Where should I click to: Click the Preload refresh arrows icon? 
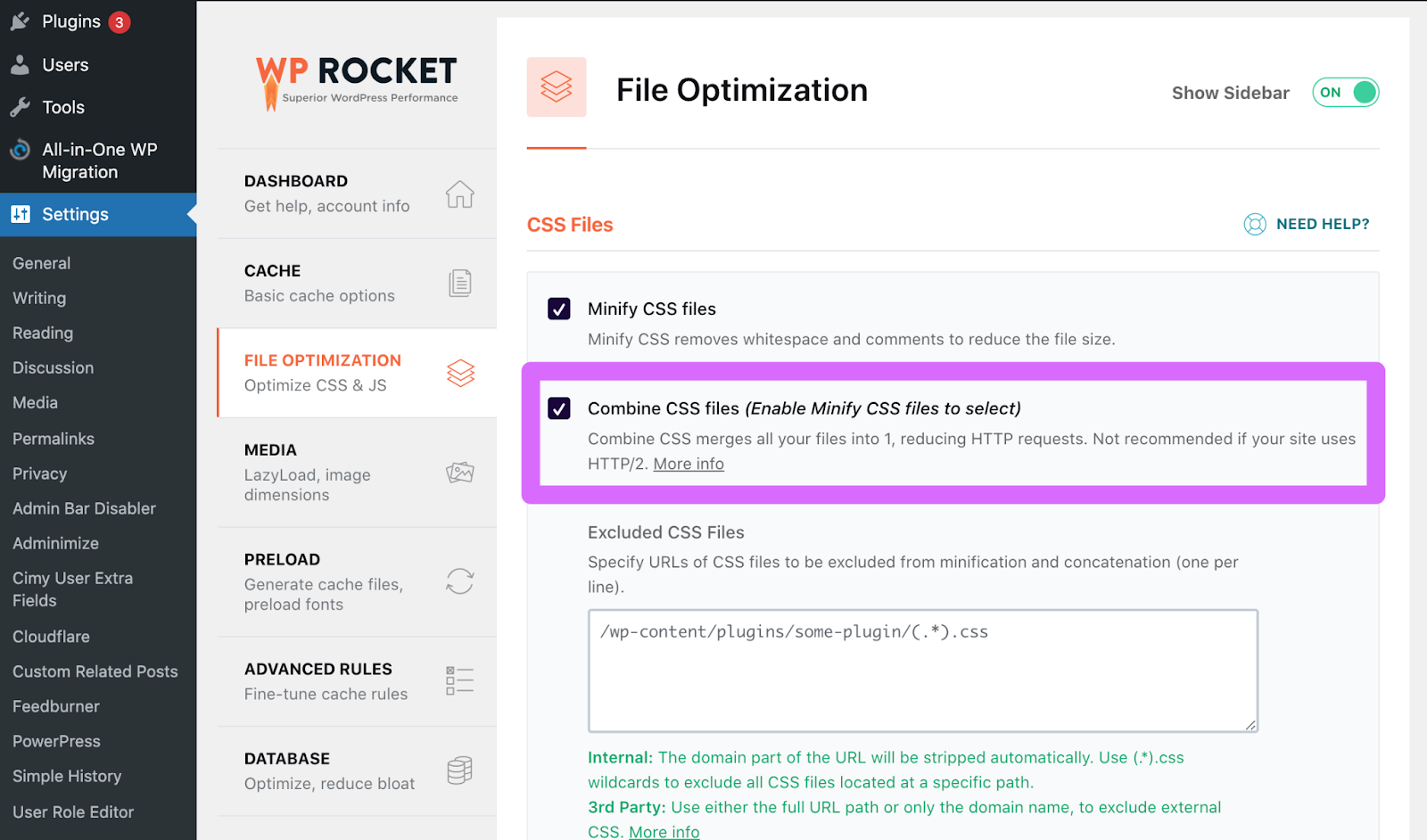[x=460, y=581]
